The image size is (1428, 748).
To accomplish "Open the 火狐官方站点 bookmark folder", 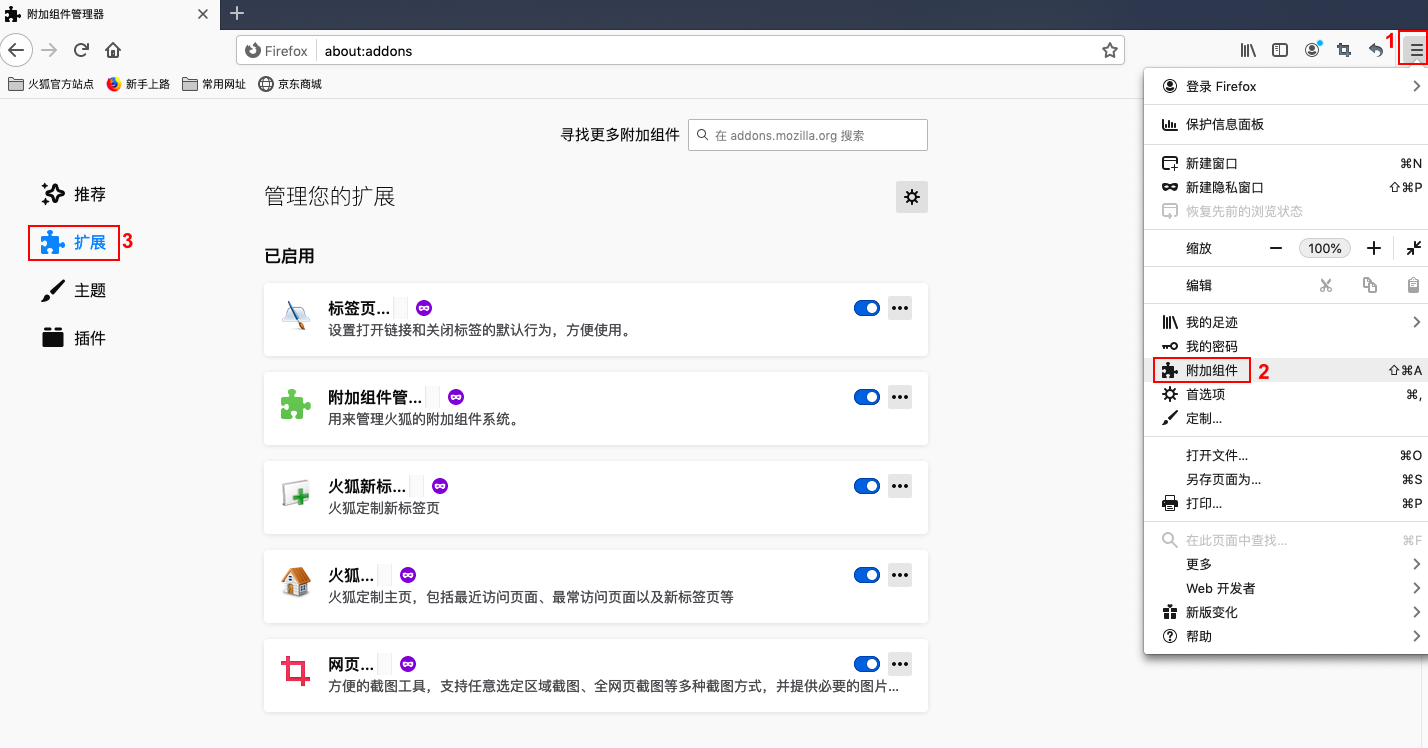I will tap(51, 84).
